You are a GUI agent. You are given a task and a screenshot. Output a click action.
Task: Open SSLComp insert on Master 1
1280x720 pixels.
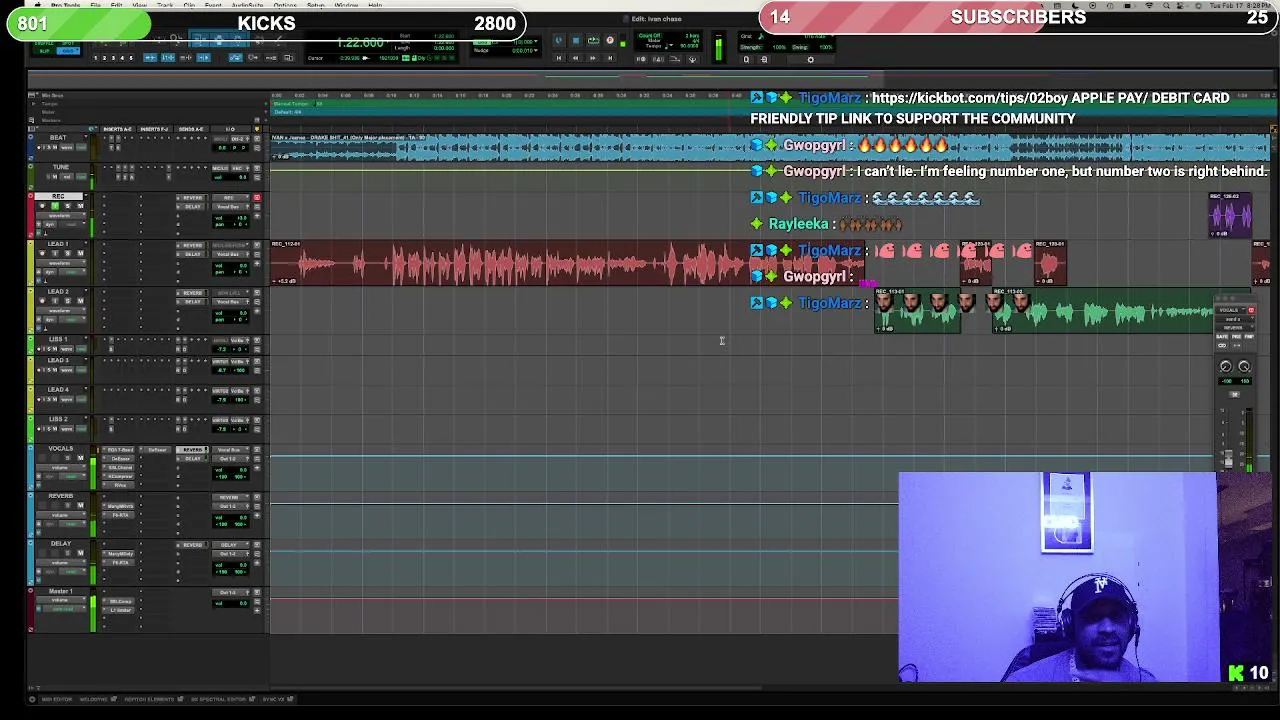coord(118,601)
